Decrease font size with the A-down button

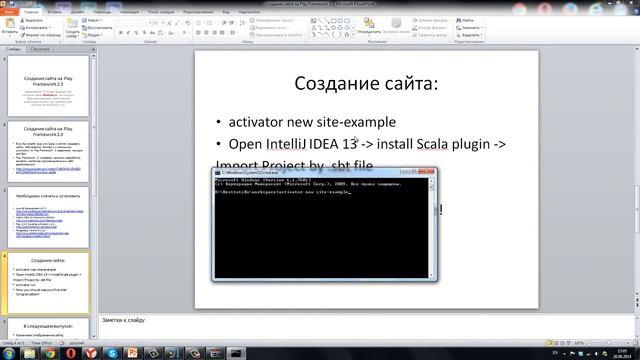177,23
